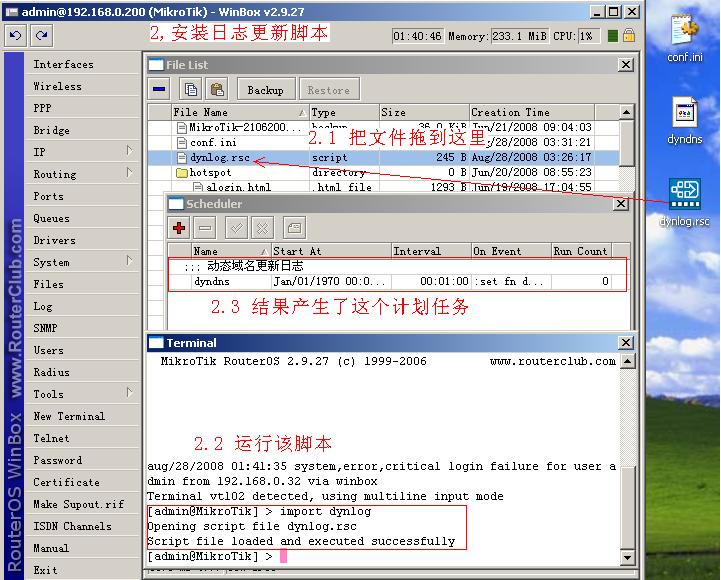
Task: Click the Backup button
Action: 265,90
